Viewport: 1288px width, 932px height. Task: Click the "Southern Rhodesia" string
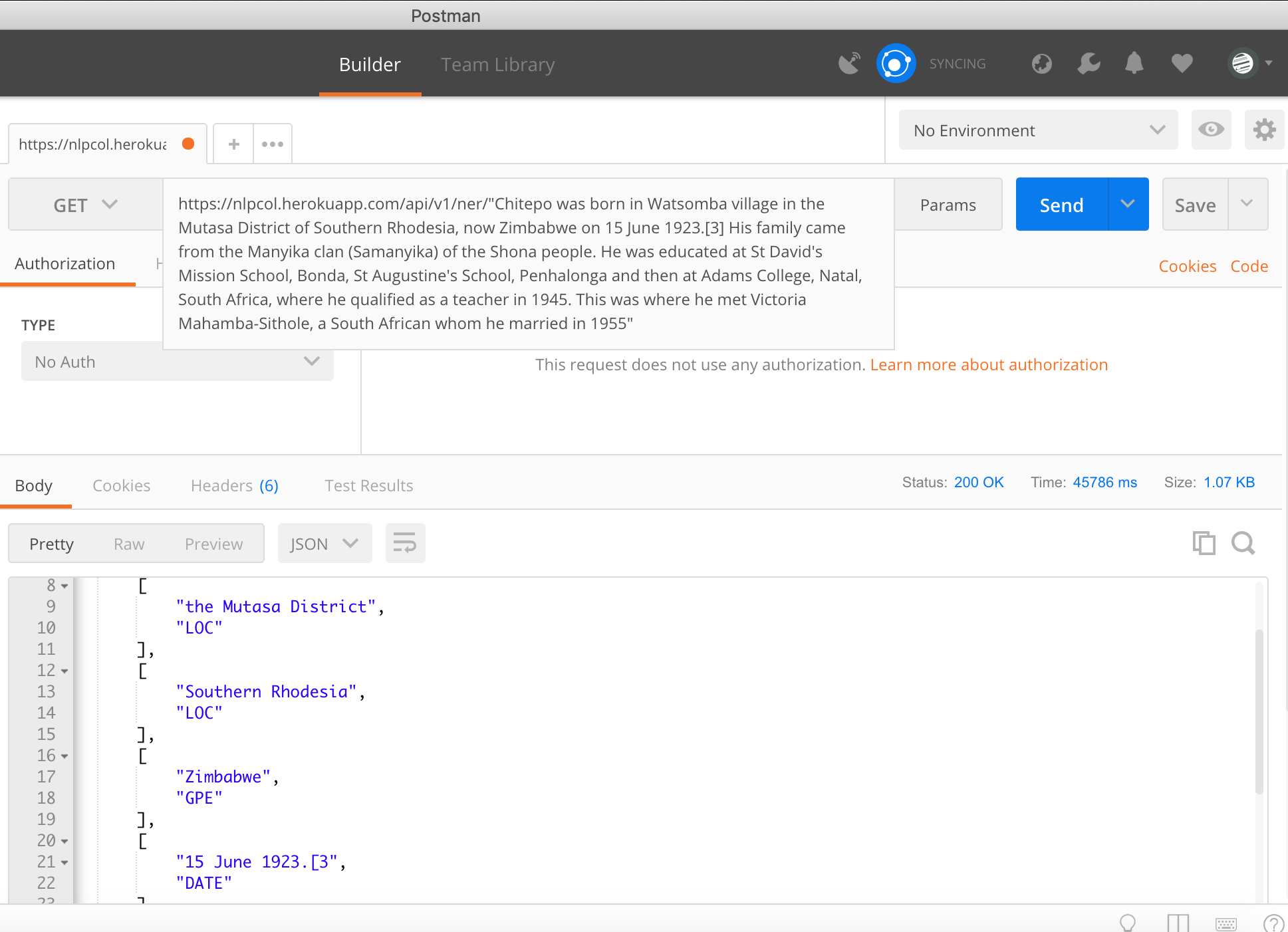pos(267,691)
